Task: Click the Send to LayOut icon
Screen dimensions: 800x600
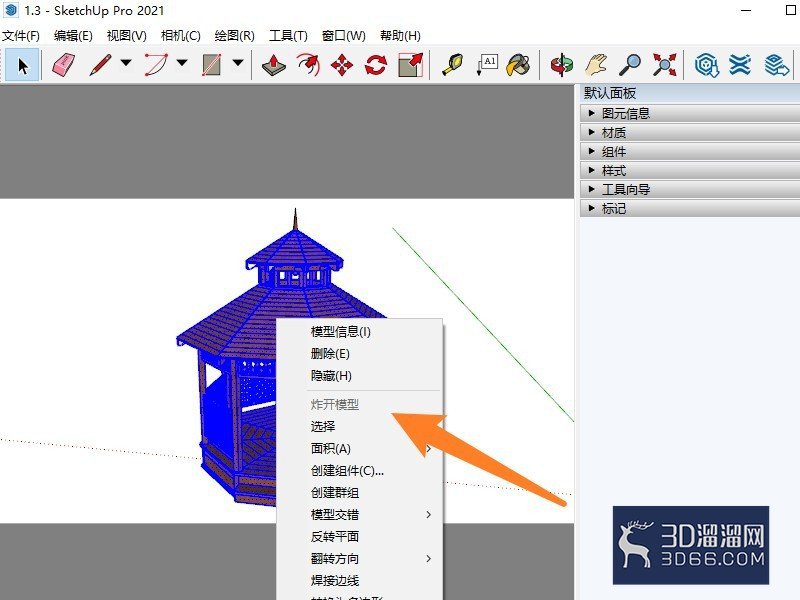Action: [777, 65]
